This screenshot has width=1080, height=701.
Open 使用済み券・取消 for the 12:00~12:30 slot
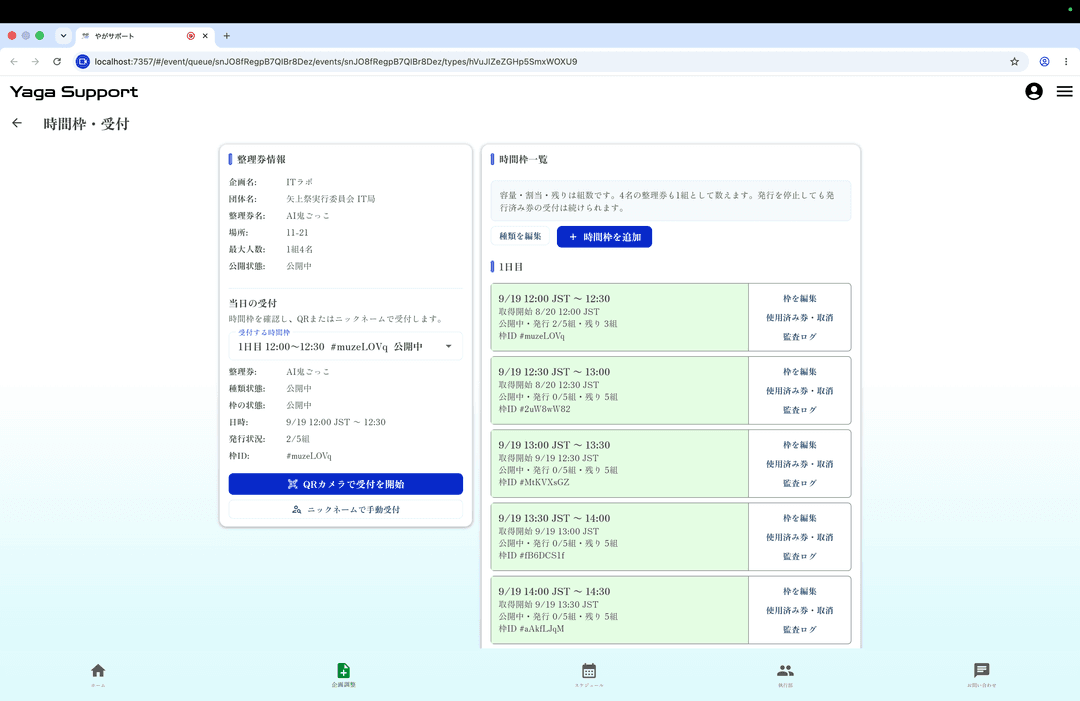(x=799, y=317)
